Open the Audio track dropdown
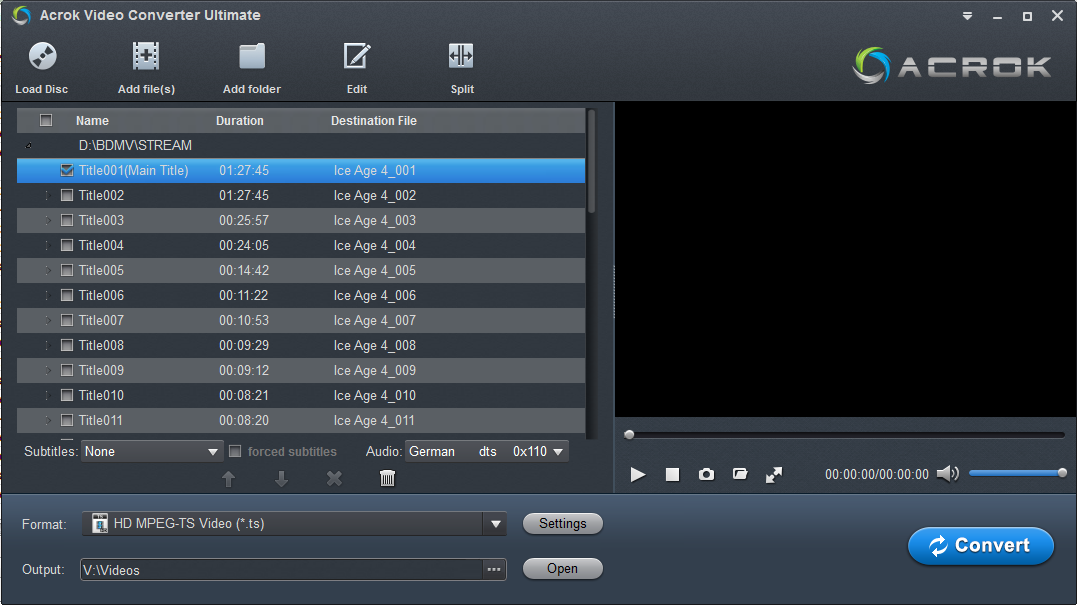Image resolution: width=1077 pixels, height=605 pixels. 486,451
